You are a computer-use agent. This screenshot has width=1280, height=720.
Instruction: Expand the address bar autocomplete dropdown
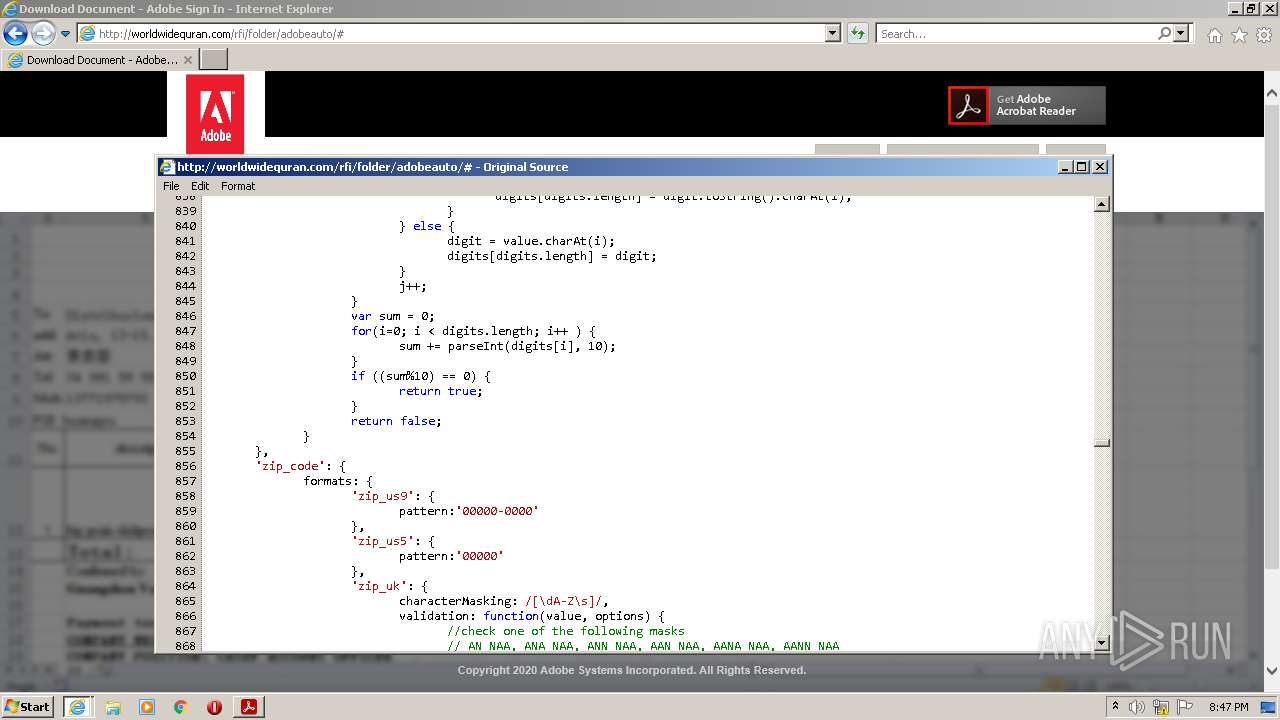pyautogui.click(x=833, y=33)
